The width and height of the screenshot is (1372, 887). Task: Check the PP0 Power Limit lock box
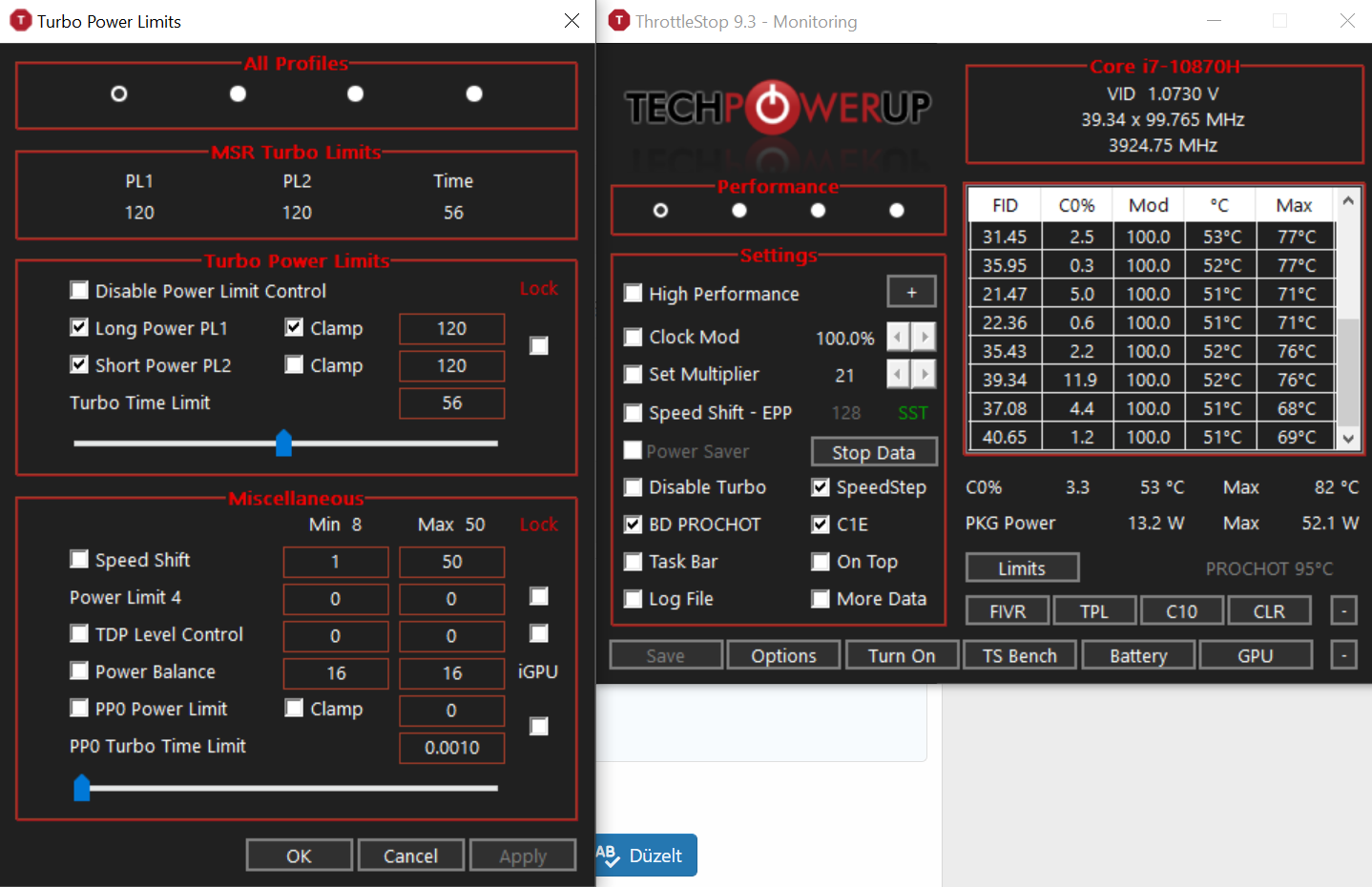tap(539, 727)
